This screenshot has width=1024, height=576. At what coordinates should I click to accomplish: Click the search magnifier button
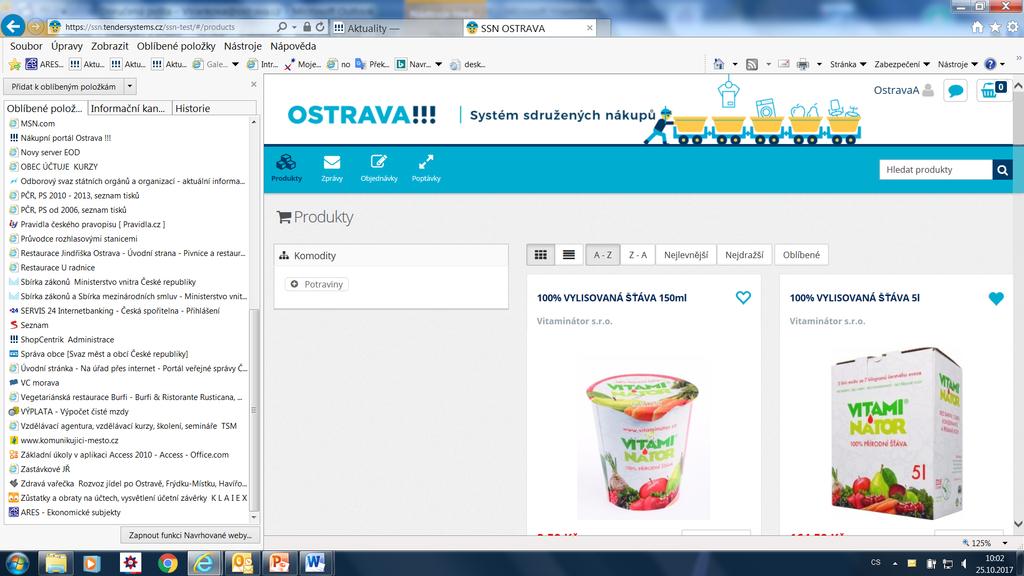click(1002, 170)
